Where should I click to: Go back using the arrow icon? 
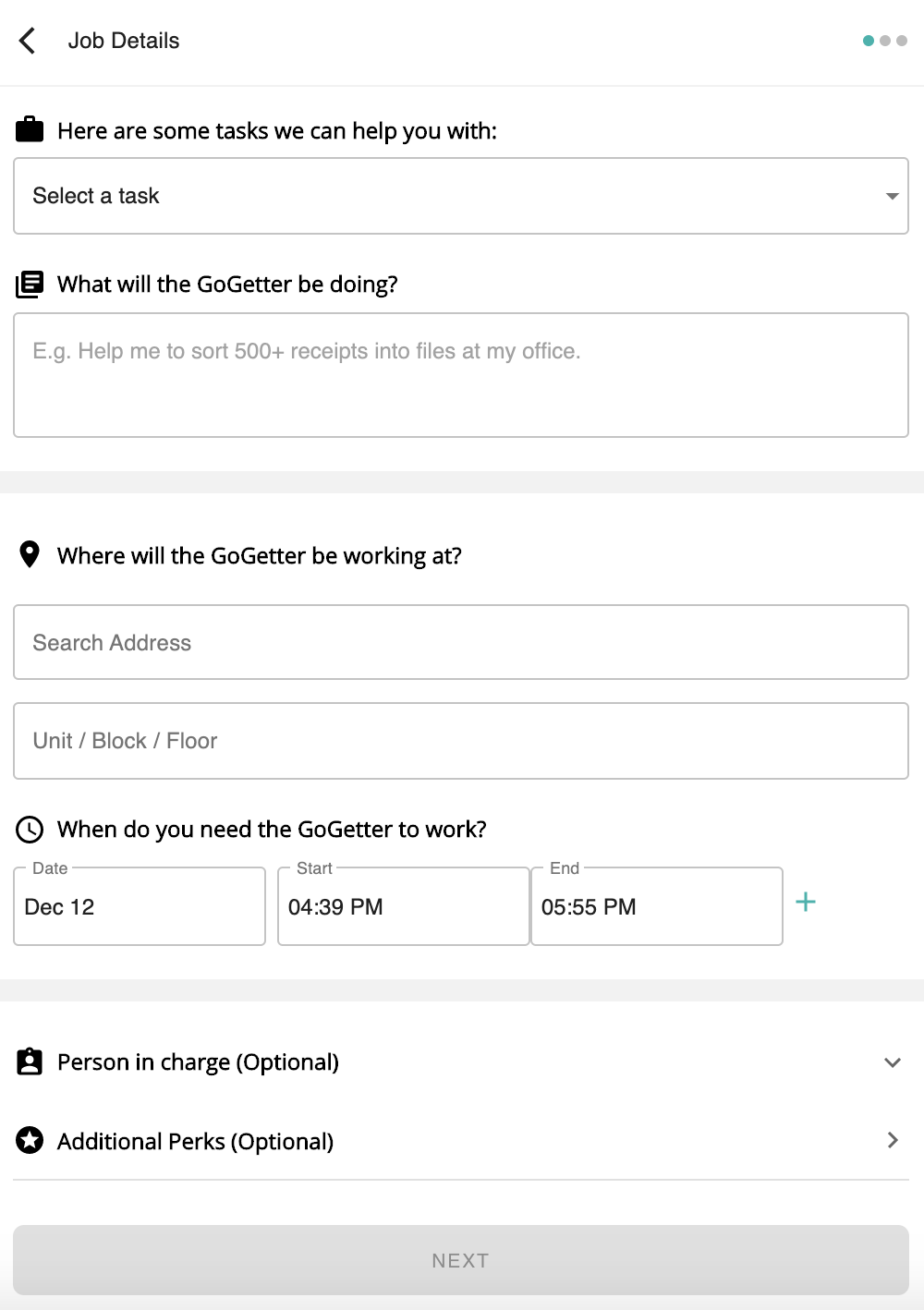click(x=28, y=41)
